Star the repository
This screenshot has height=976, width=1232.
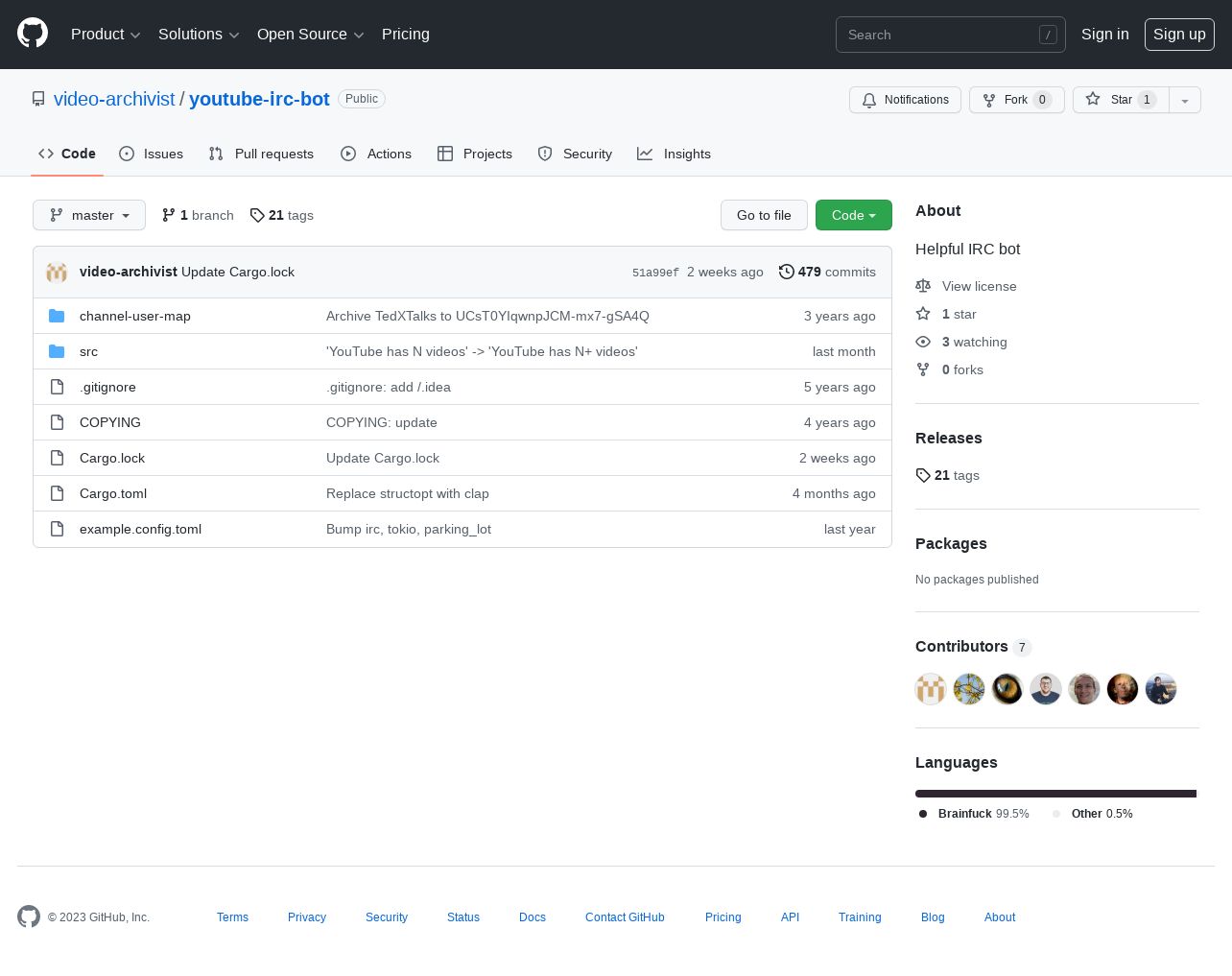click(x=1121, y=100)
